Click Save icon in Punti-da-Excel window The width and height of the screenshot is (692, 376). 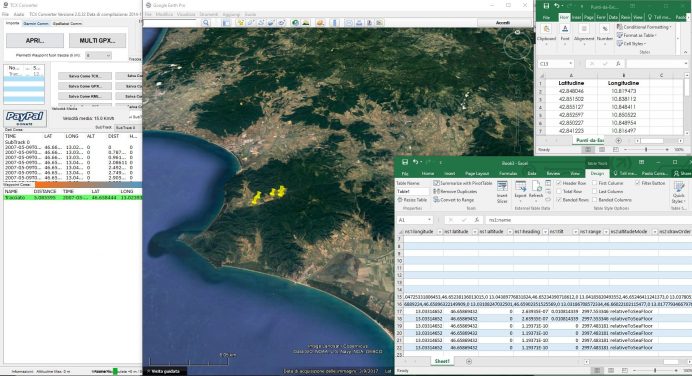click(546, 6)
